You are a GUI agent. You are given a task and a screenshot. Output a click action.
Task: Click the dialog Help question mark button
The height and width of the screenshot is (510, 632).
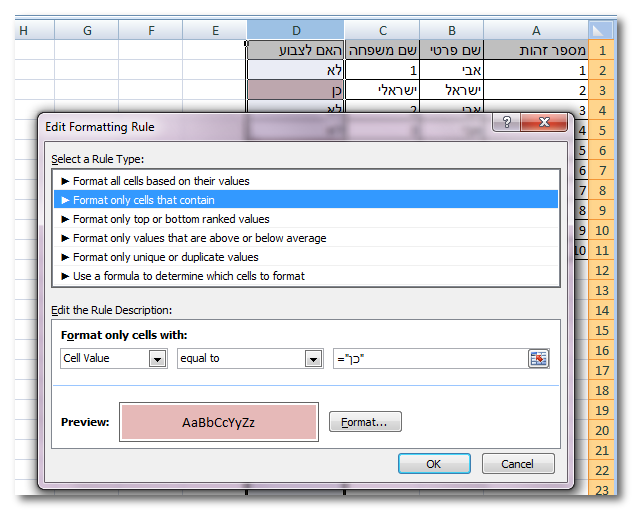click(x=507, y=122)
